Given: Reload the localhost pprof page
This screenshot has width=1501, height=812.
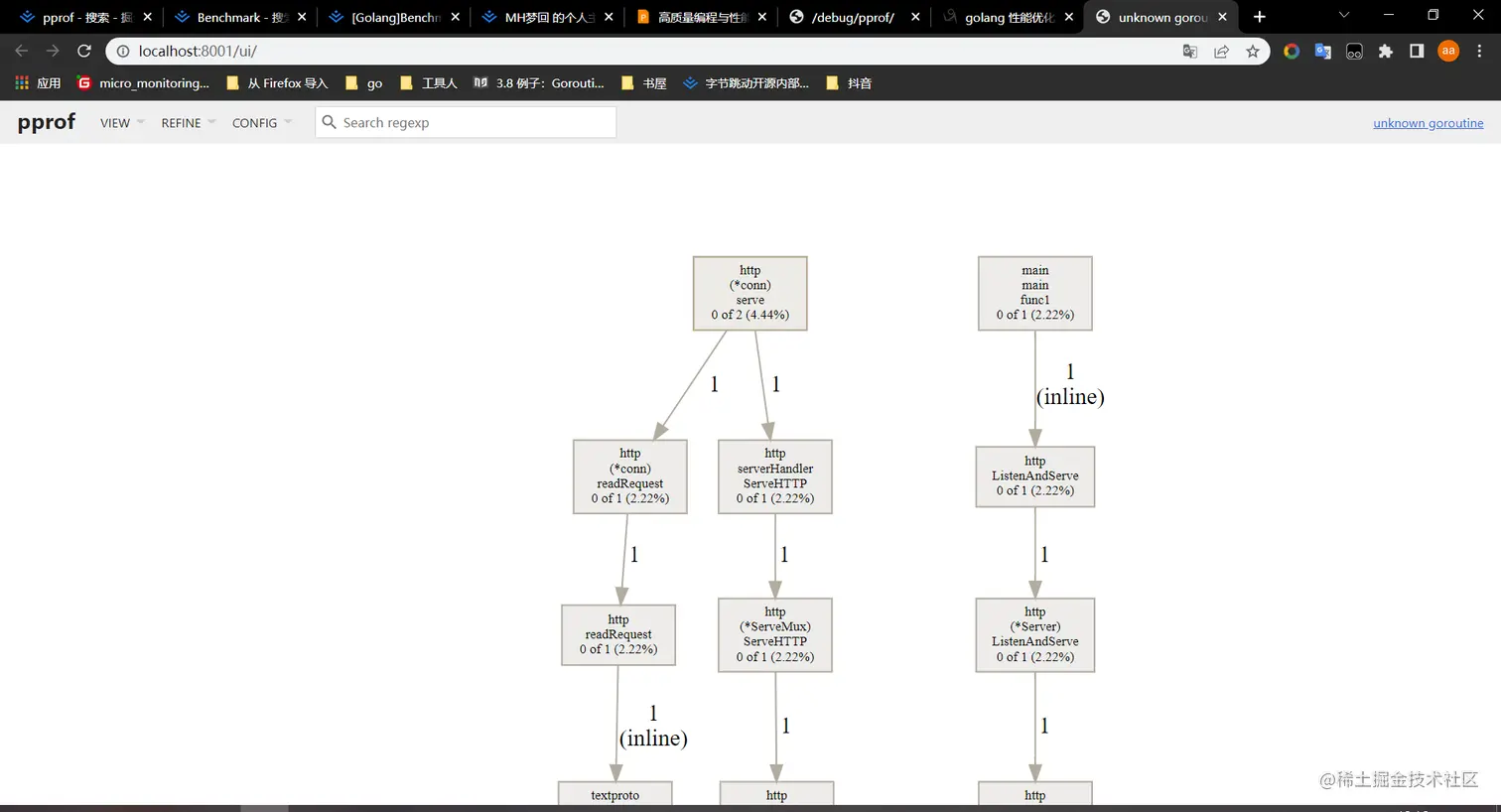Looking at the screenshot, I should (84, 51).
